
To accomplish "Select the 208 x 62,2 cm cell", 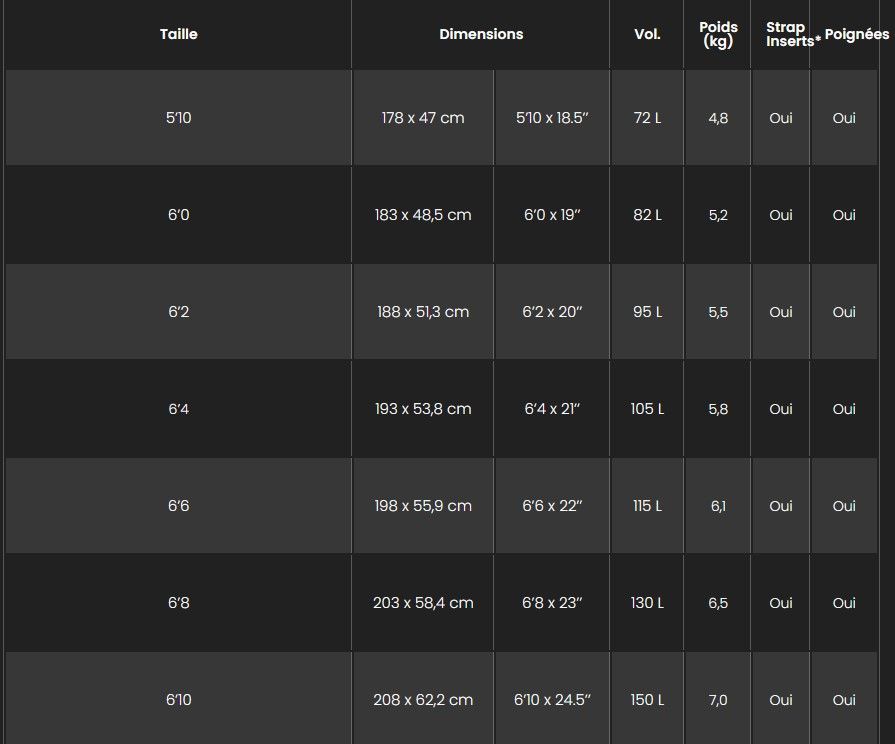I will point(423,699).
